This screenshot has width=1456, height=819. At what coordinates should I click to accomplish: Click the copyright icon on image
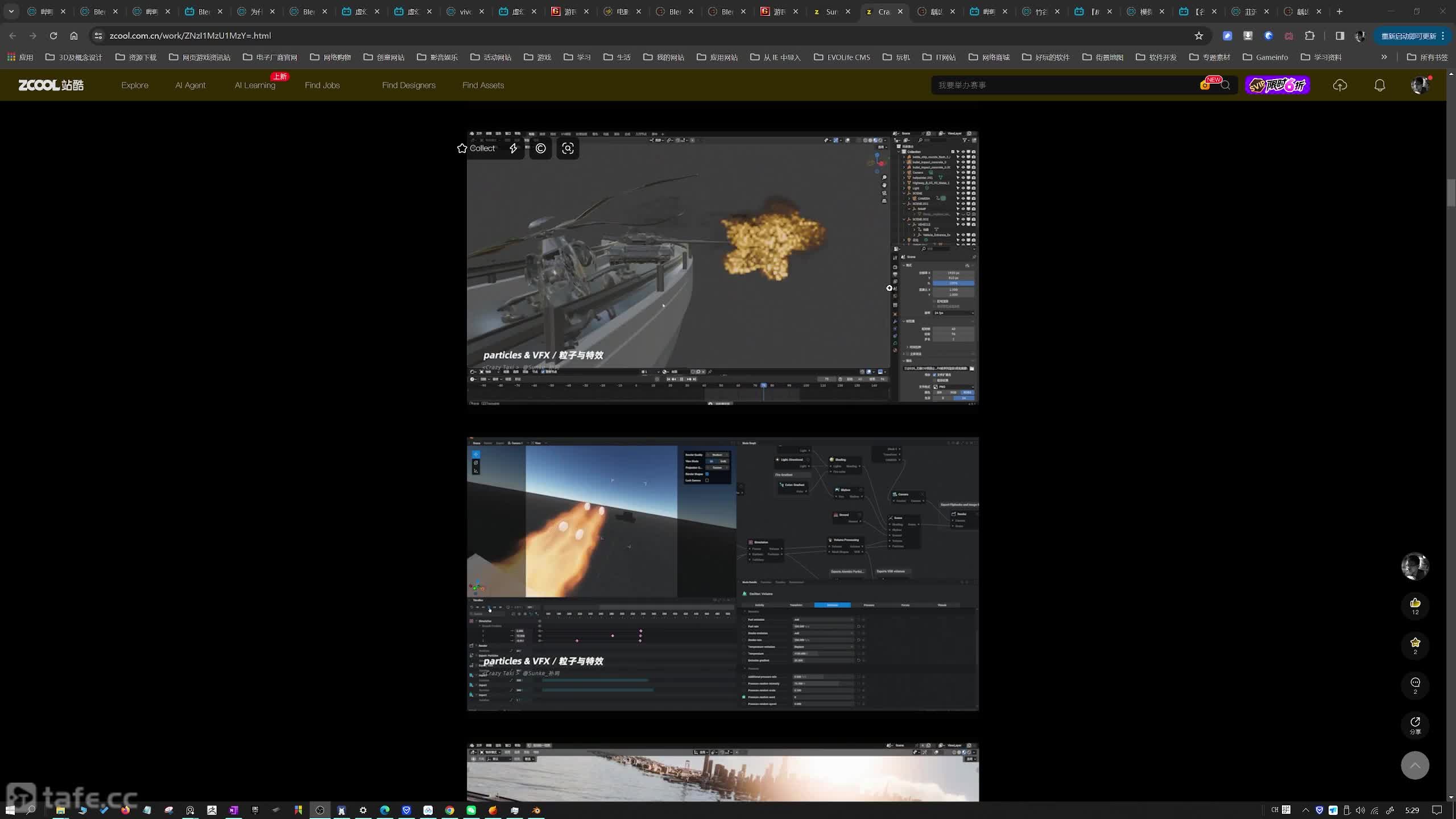[540, 148]
